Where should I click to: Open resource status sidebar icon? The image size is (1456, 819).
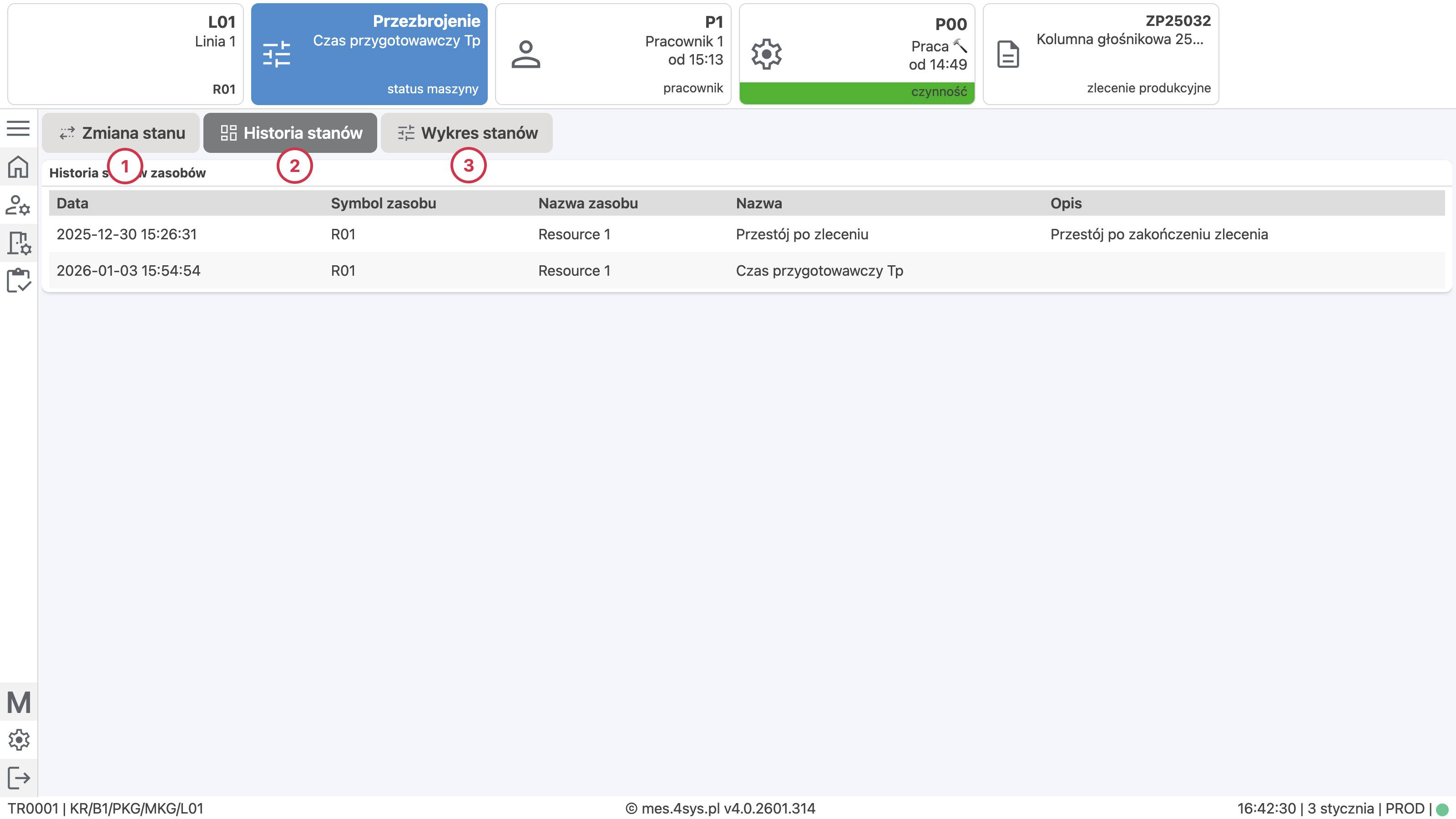(x=18, y=243)
